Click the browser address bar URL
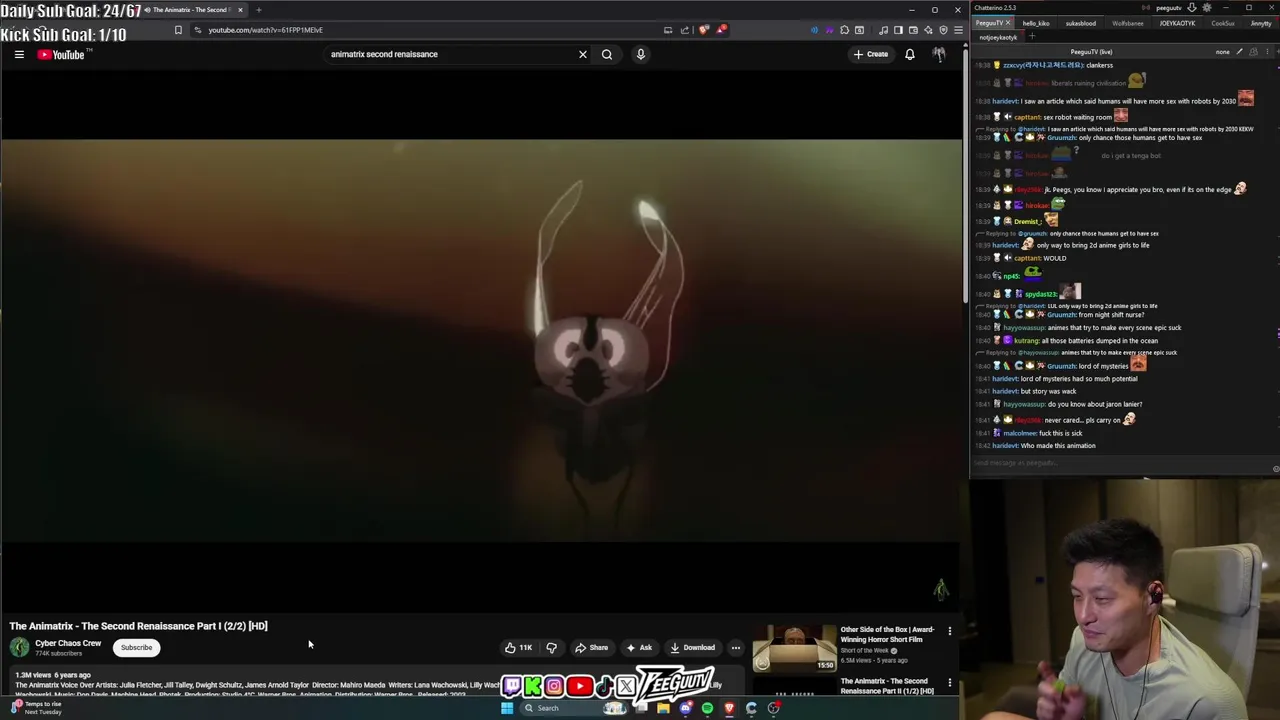This screenshot has height=720, width=1280. 265,30
